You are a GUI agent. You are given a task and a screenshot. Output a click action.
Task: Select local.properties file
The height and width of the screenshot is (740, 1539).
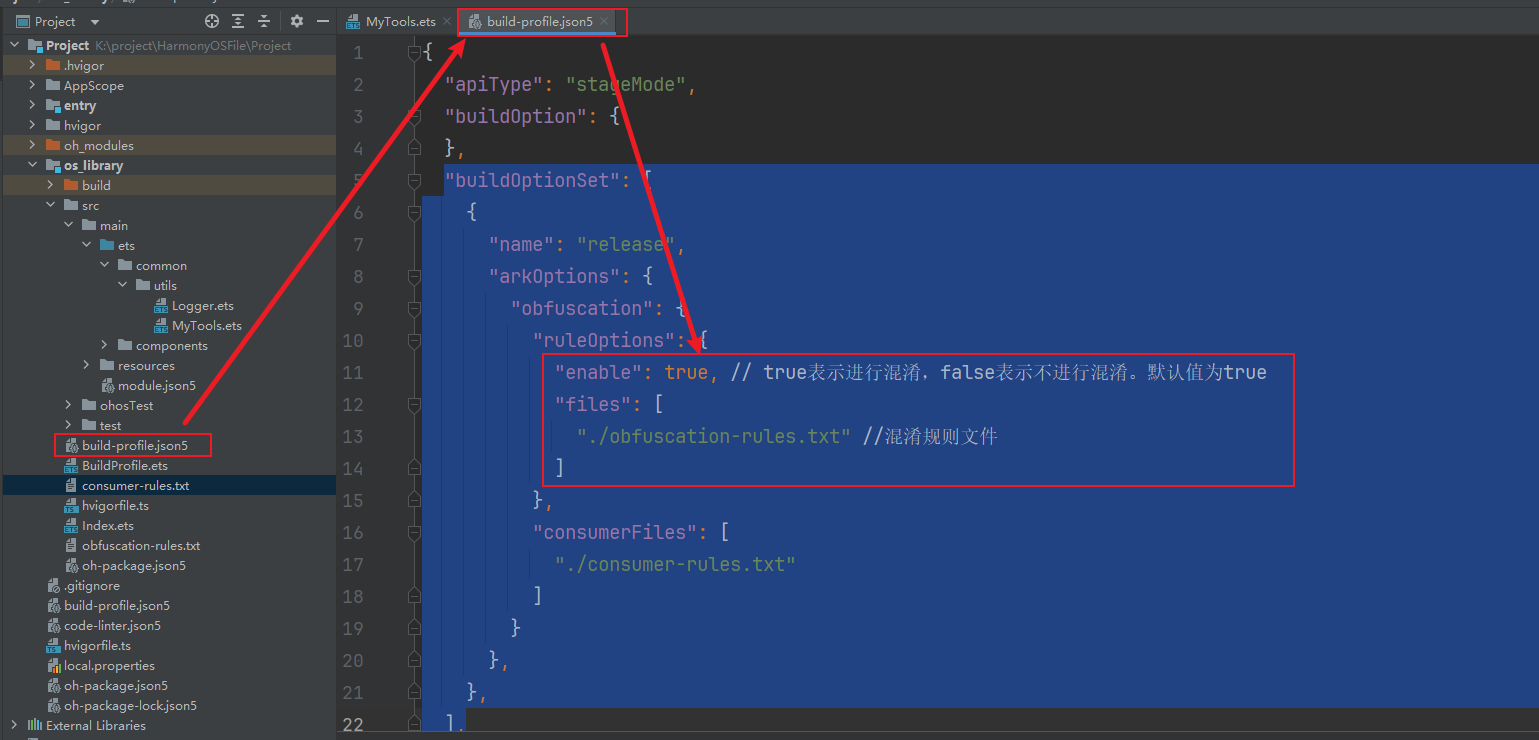pyautogui.click(x=109, y=665)
